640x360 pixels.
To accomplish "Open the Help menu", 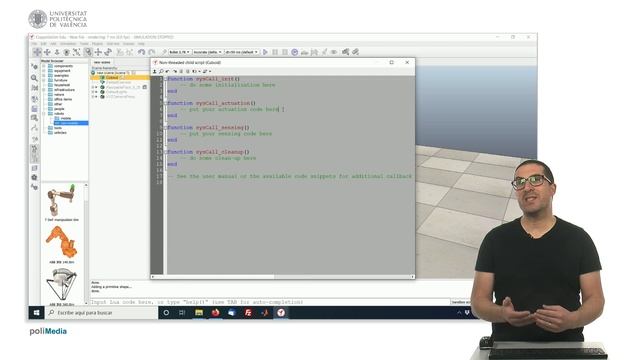I will pyautogui.click(x=141, y=44).
